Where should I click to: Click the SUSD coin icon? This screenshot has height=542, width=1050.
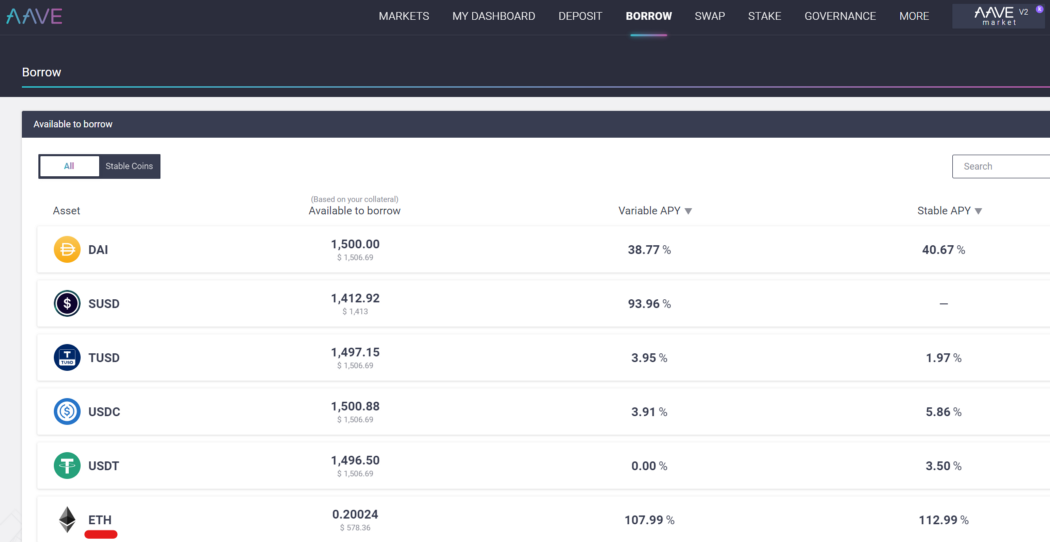click(x=67, y=303)
